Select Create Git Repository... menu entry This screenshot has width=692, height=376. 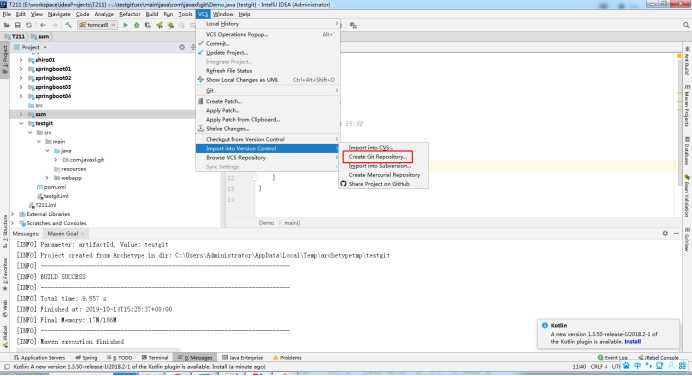pos(377,157)
